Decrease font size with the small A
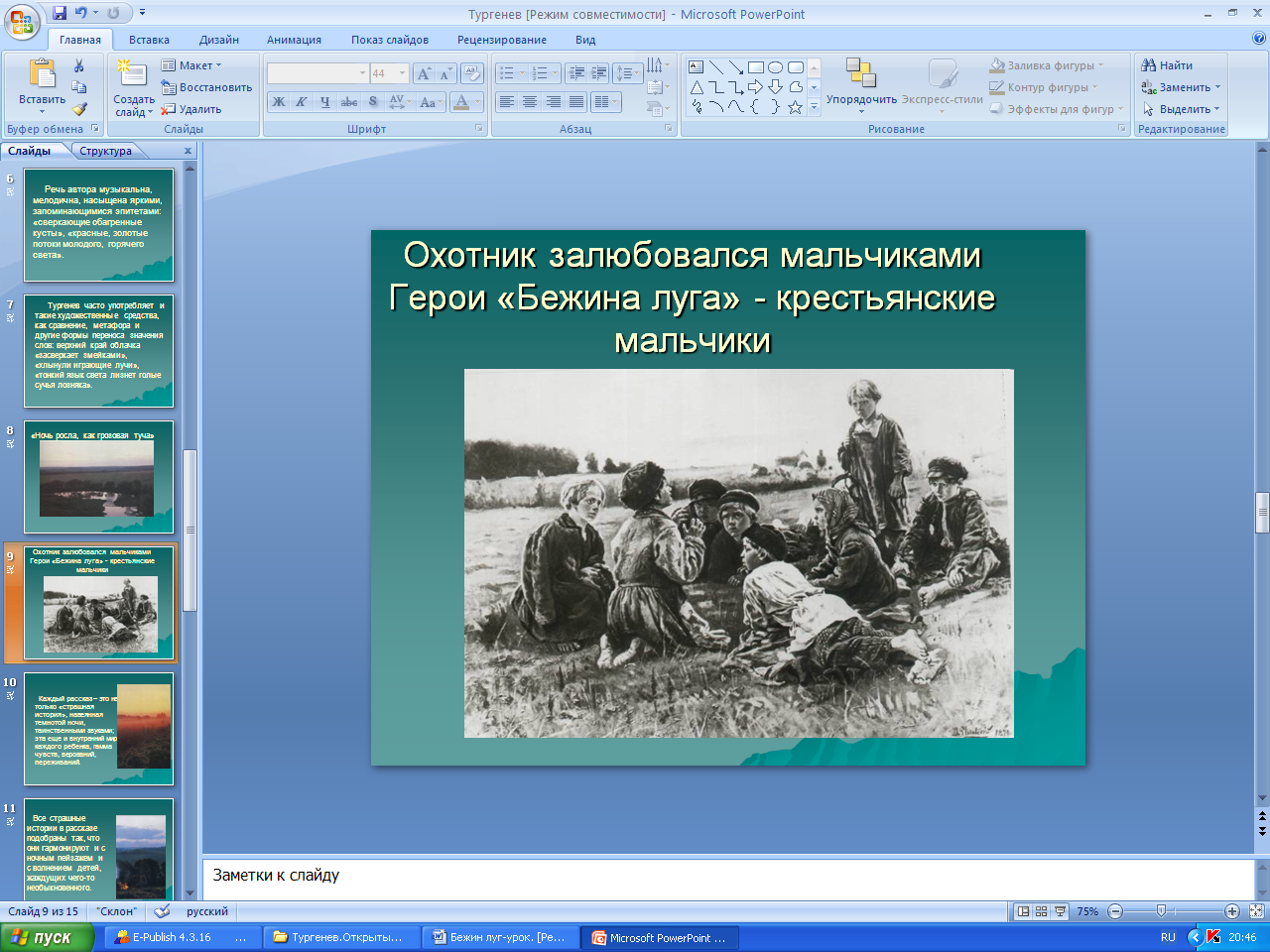This screenshot has width=1270, height=952. [444, 73]
